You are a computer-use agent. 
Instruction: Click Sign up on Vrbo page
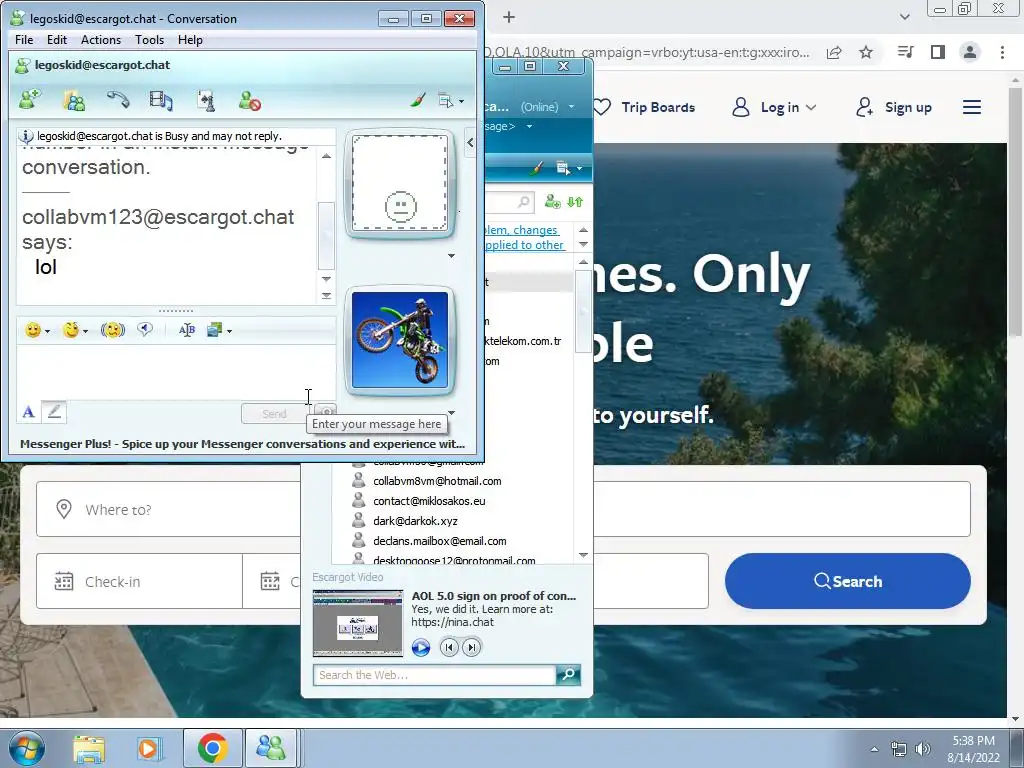(x=894, y=107)
